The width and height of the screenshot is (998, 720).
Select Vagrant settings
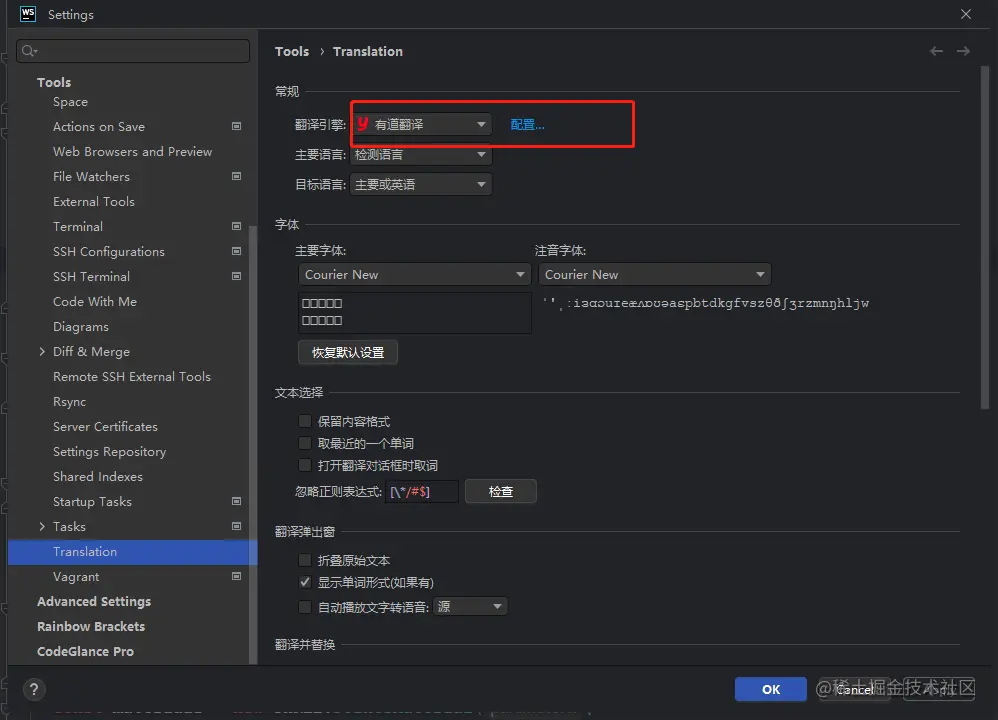tap(76, 577)
